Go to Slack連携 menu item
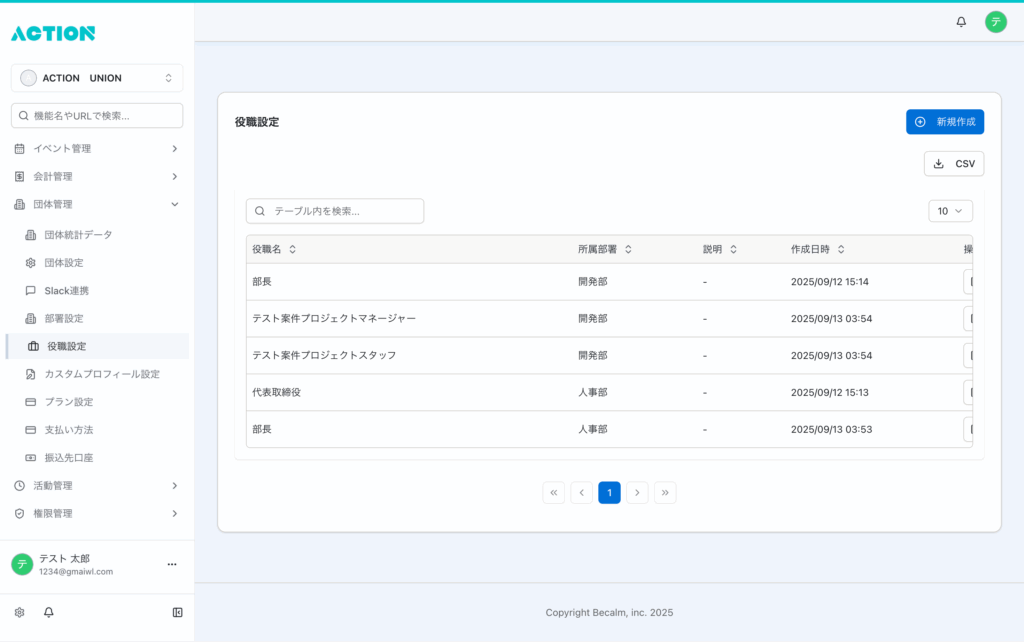The width and height of the screenshot is (1024, 642). (x=66, y=290)
